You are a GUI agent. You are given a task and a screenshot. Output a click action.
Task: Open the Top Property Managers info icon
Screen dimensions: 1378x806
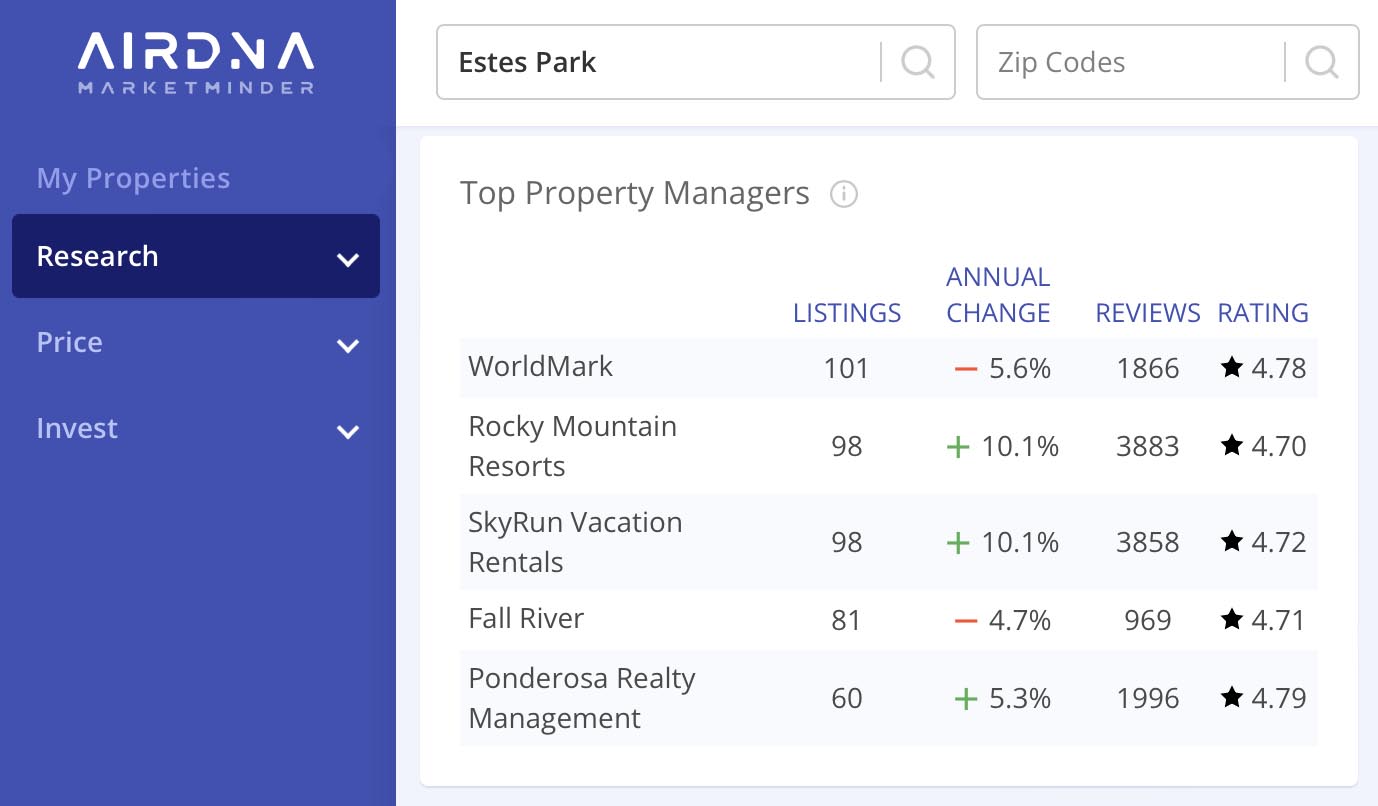pyautogui.click(x=844, y=194)
